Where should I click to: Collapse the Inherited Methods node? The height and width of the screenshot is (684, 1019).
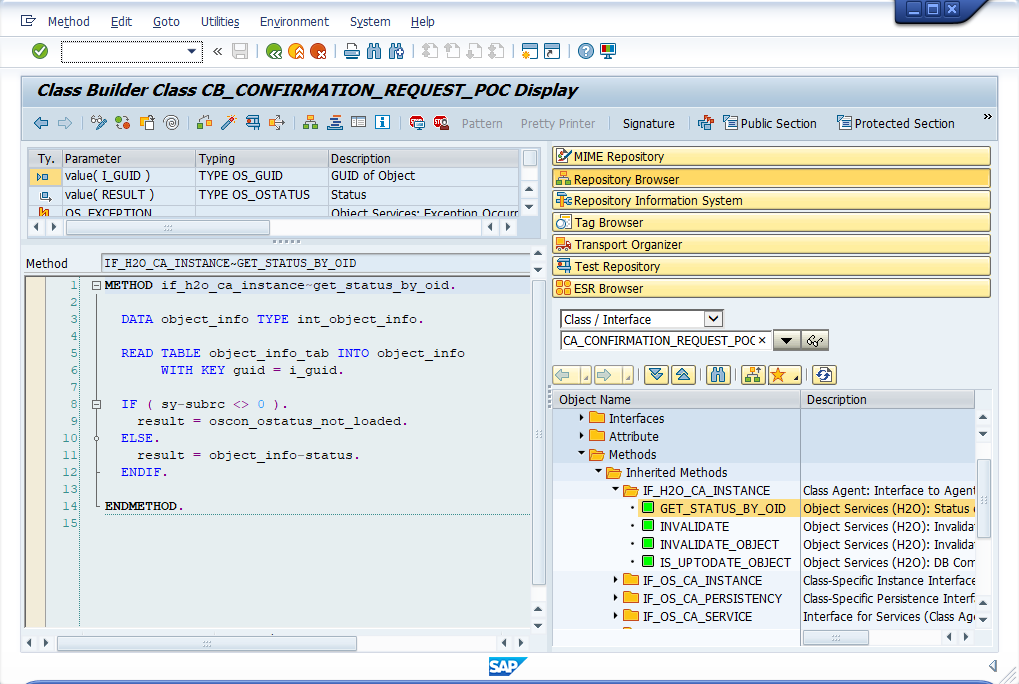(x=598, y=472)
